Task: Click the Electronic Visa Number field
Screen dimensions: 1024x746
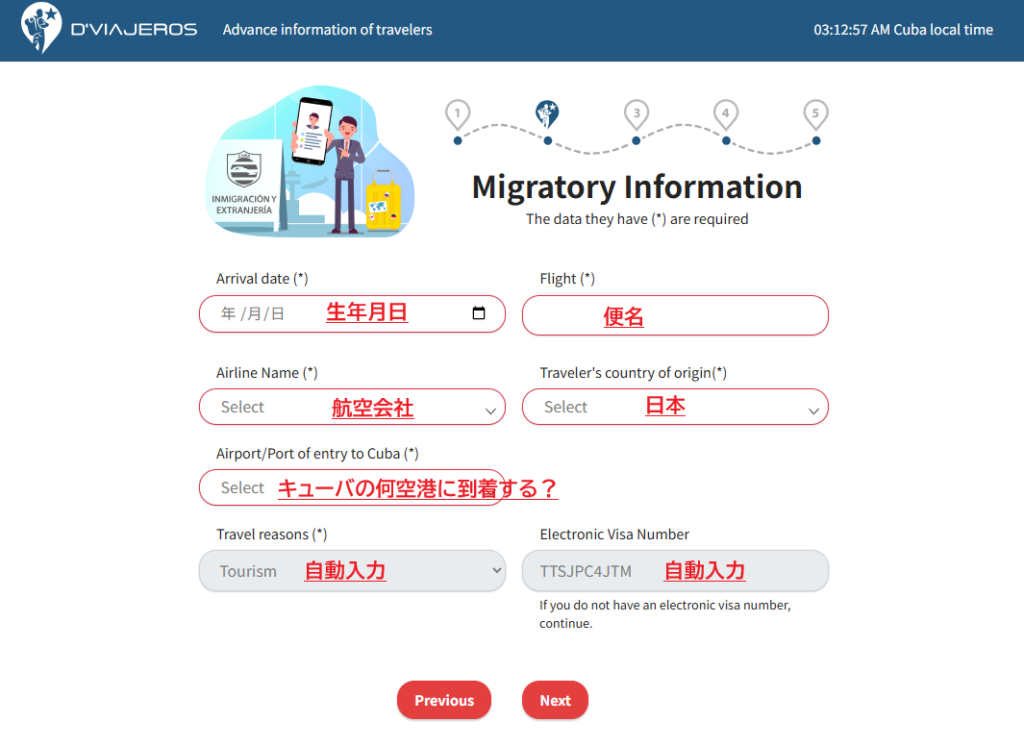Action: (675, 571)
